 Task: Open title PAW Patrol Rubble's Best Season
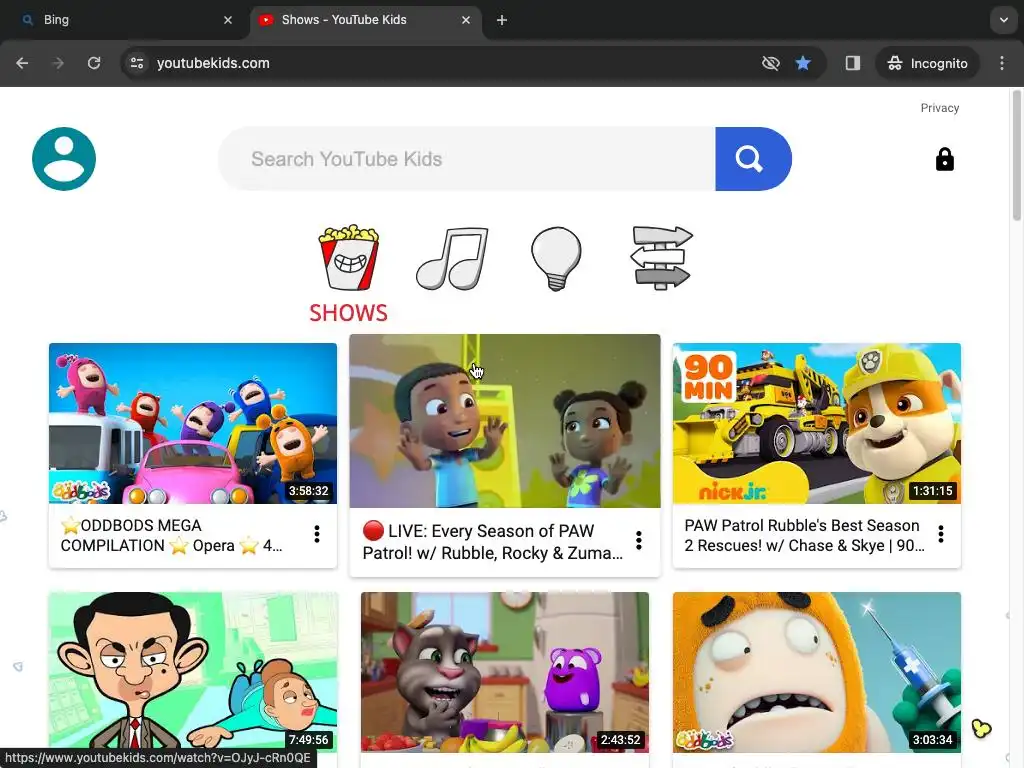(805, 536)
